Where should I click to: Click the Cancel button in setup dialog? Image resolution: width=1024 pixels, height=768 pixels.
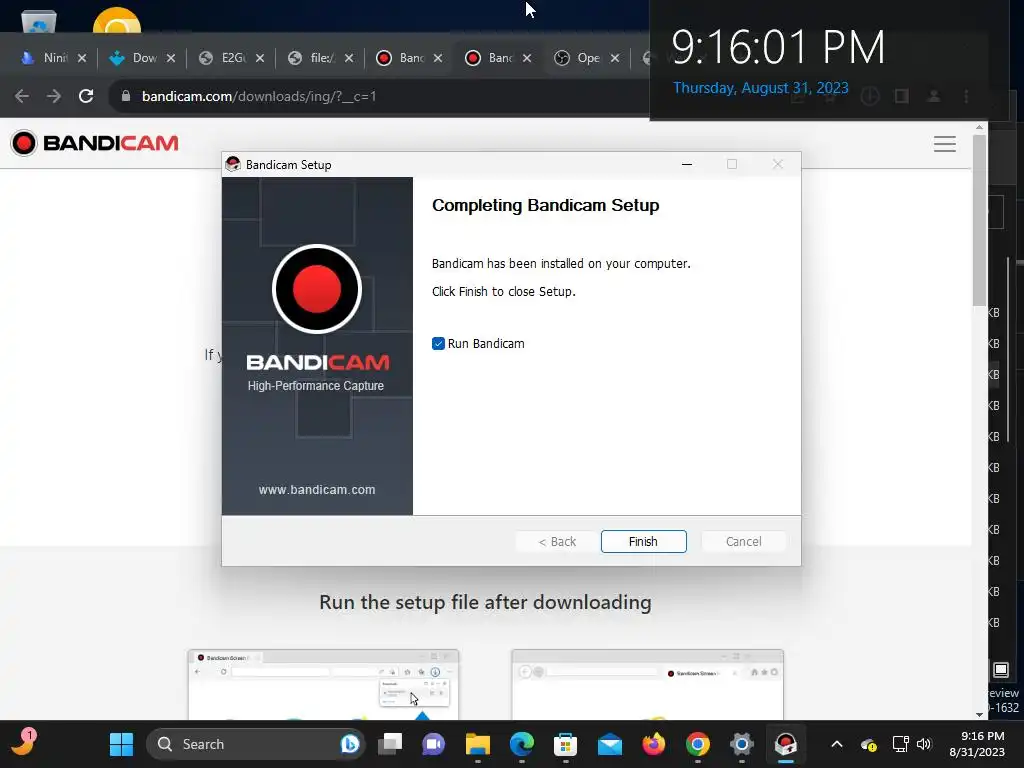click(743, 541)
